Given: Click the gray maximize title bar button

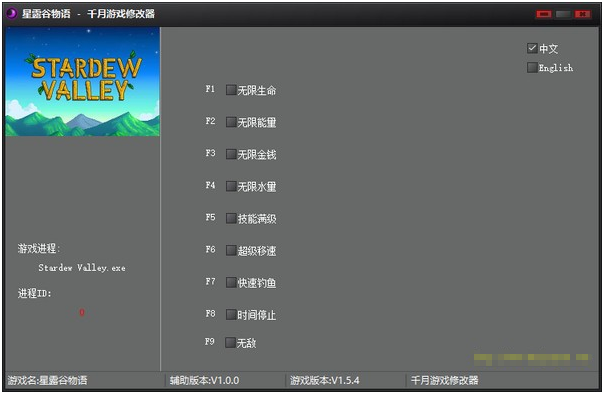Looking at the screenshot, I should pos(563,14).
